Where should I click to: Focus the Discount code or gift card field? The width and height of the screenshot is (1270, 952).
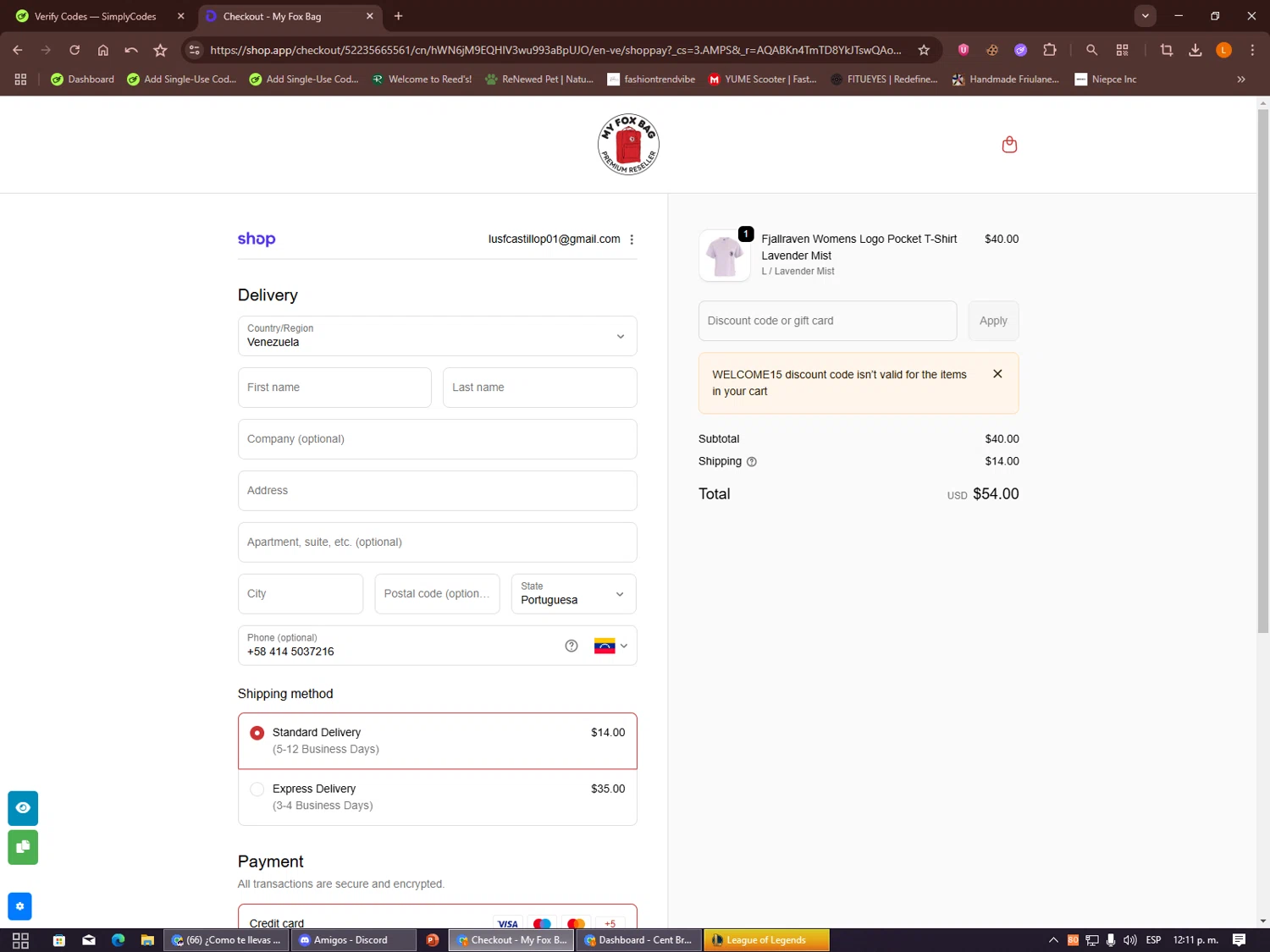[x=827, y=321]
